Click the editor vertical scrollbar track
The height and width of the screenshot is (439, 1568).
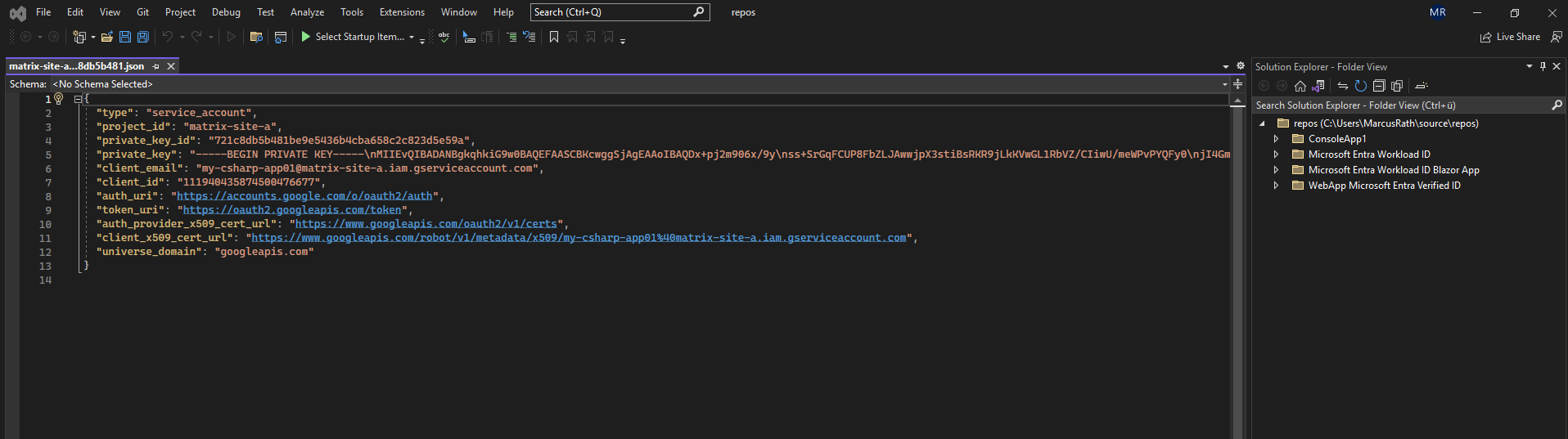1237,270
